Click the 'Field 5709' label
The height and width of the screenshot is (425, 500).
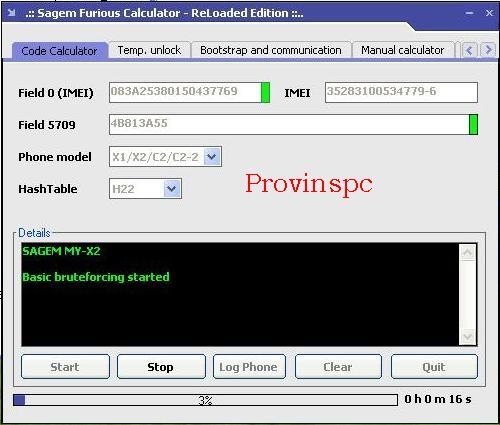pyautogui.click(x=47, y=125)
